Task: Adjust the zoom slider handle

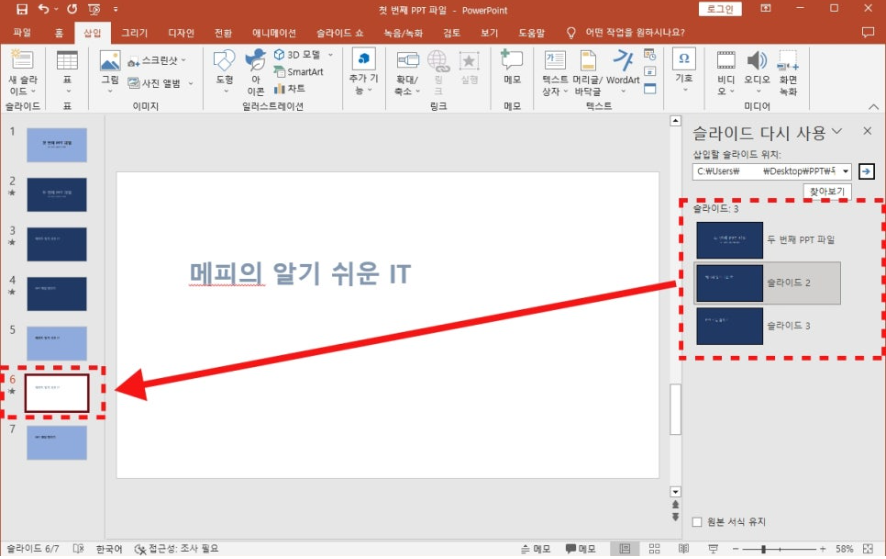Action: (x=763, y=549)
